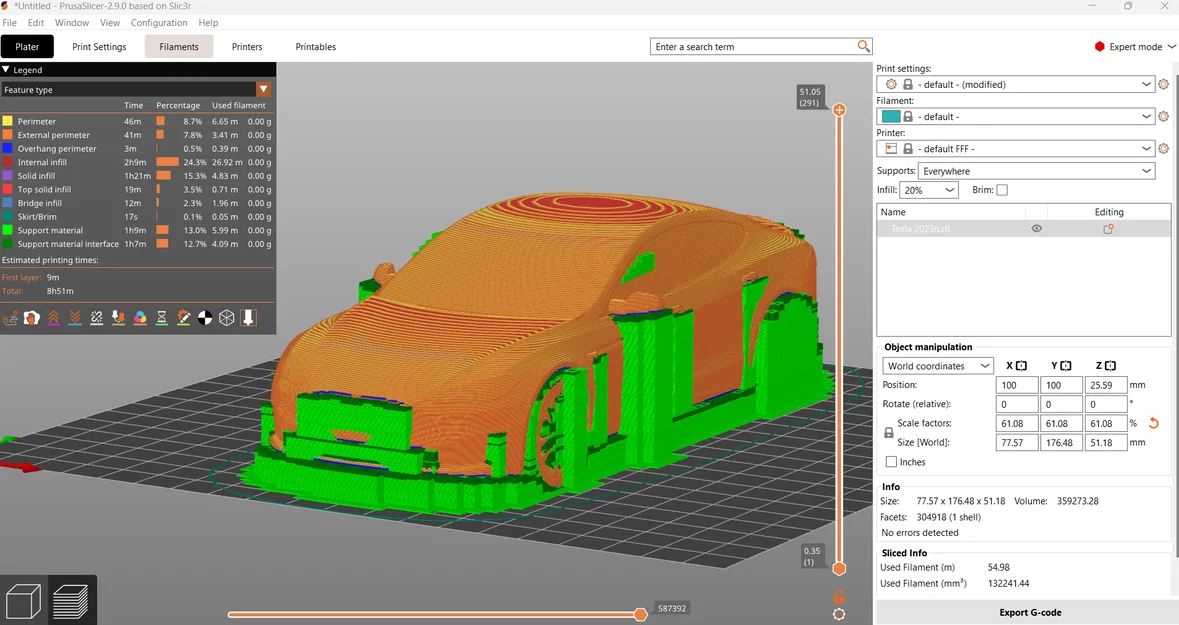Open Filament preset dropdown

(x=1016, y=117)
